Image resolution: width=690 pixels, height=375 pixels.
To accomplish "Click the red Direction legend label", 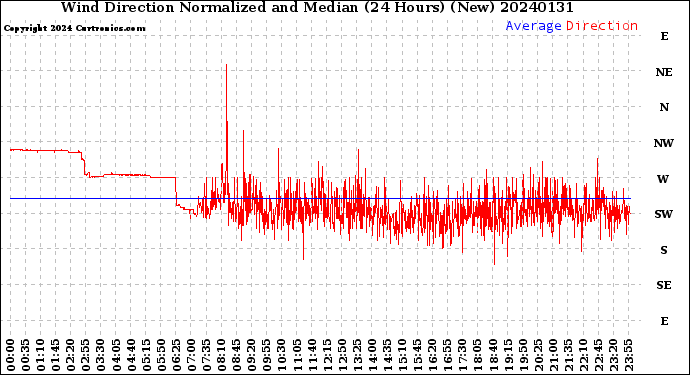I will 602,26.
